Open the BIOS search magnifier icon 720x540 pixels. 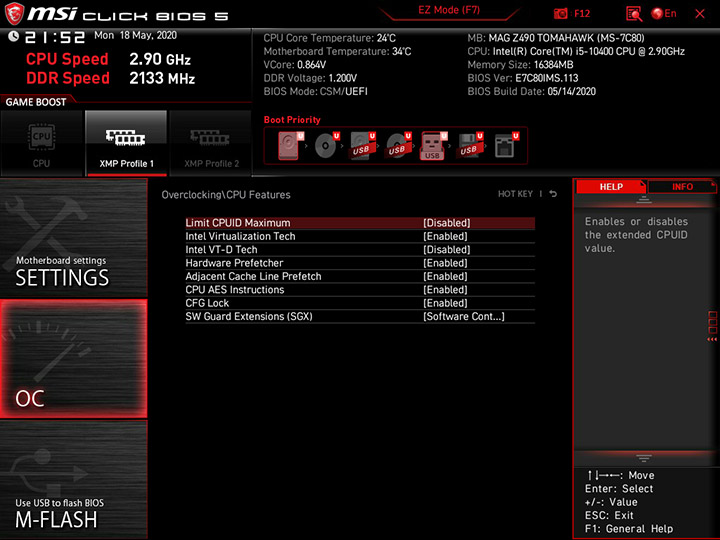tap(634, 14)
